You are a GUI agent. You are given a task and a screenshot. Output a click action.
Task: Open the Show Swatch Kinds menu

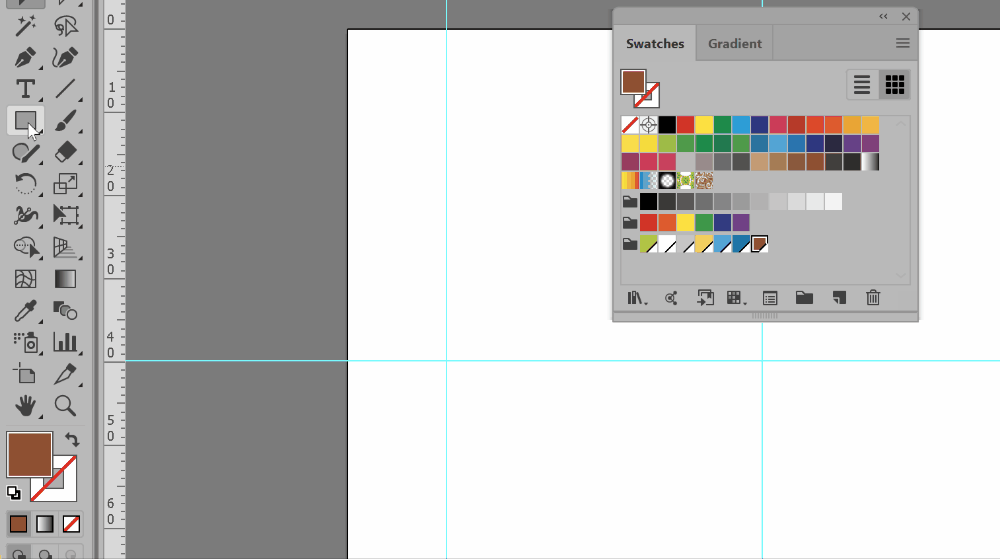[735, 298]
